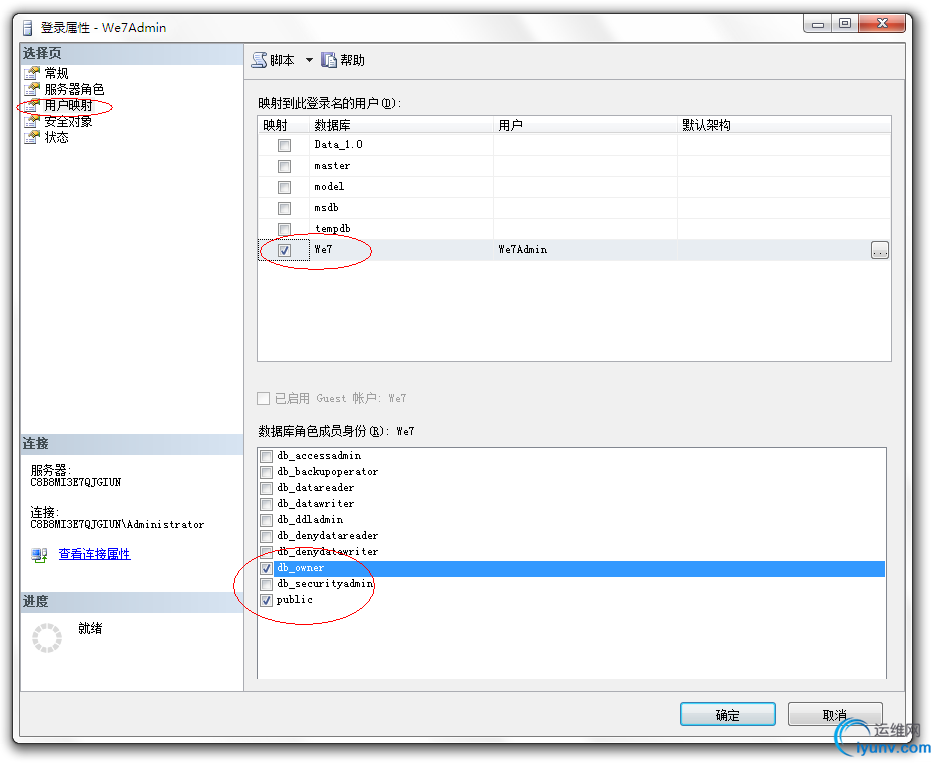The image size is (937, 764).
Task: Uncheck the db_owner role checkbox
Action: pyautogui.click(x=267, y=569)
